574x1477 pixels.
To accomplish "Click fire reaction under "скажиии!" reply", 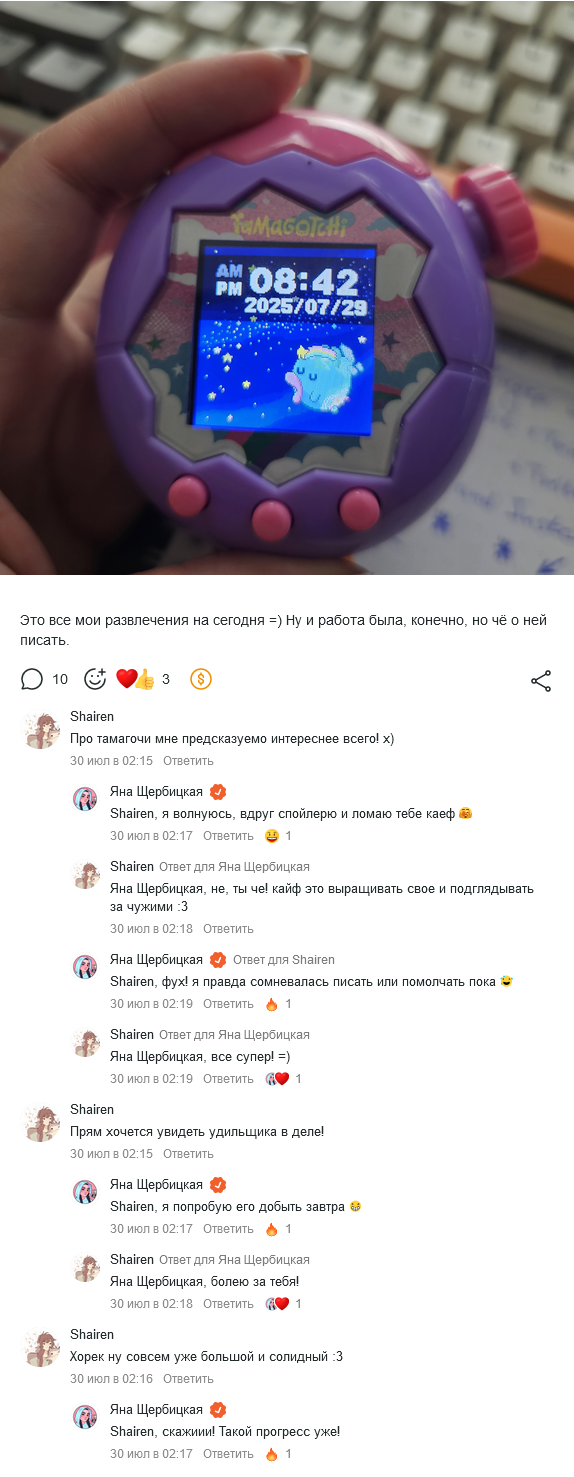I will pyautogui.click(x=271, y=1454).
